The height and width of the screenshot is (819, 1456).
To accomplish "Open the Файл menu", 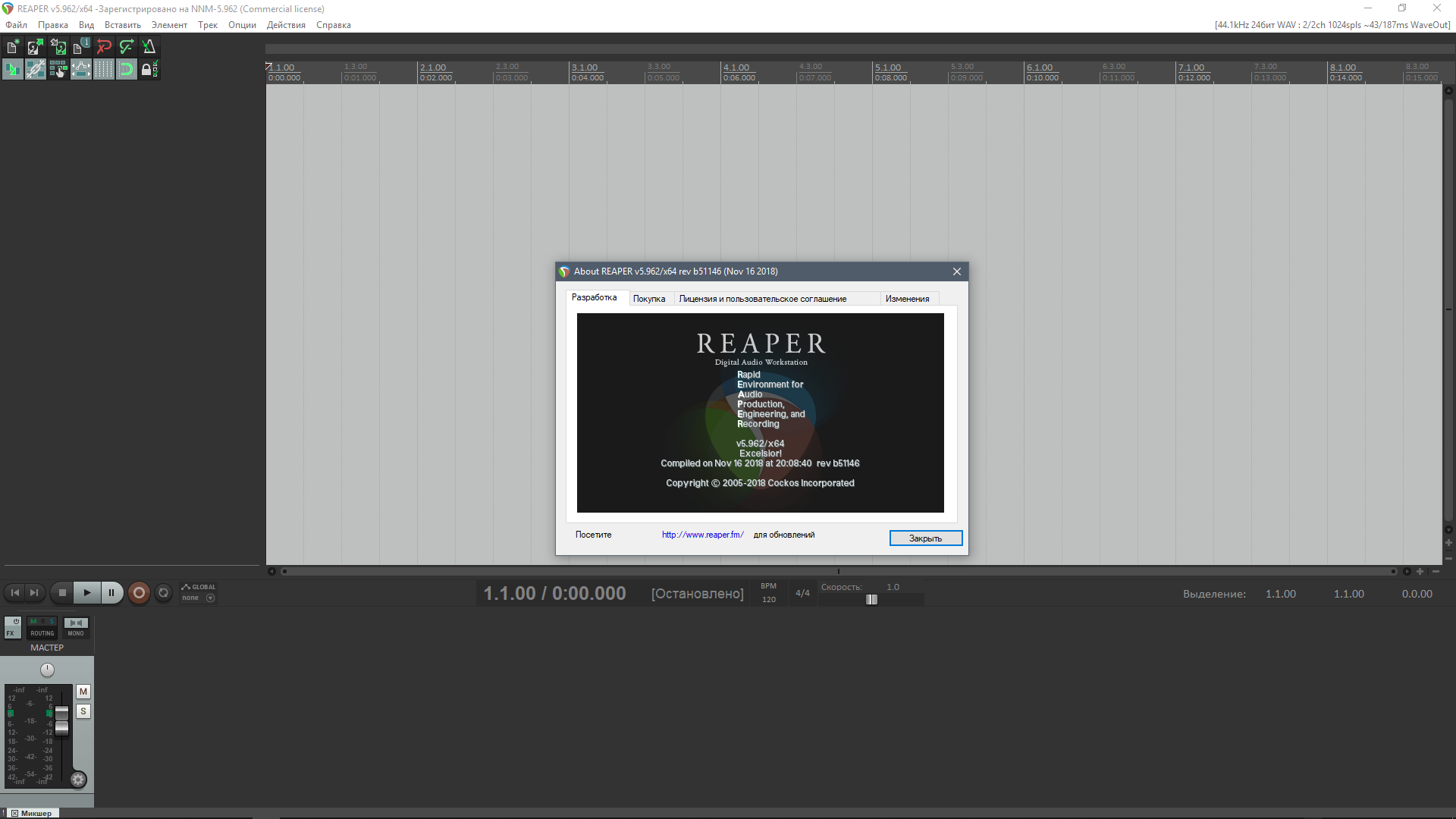I will (x=16, y=25).
